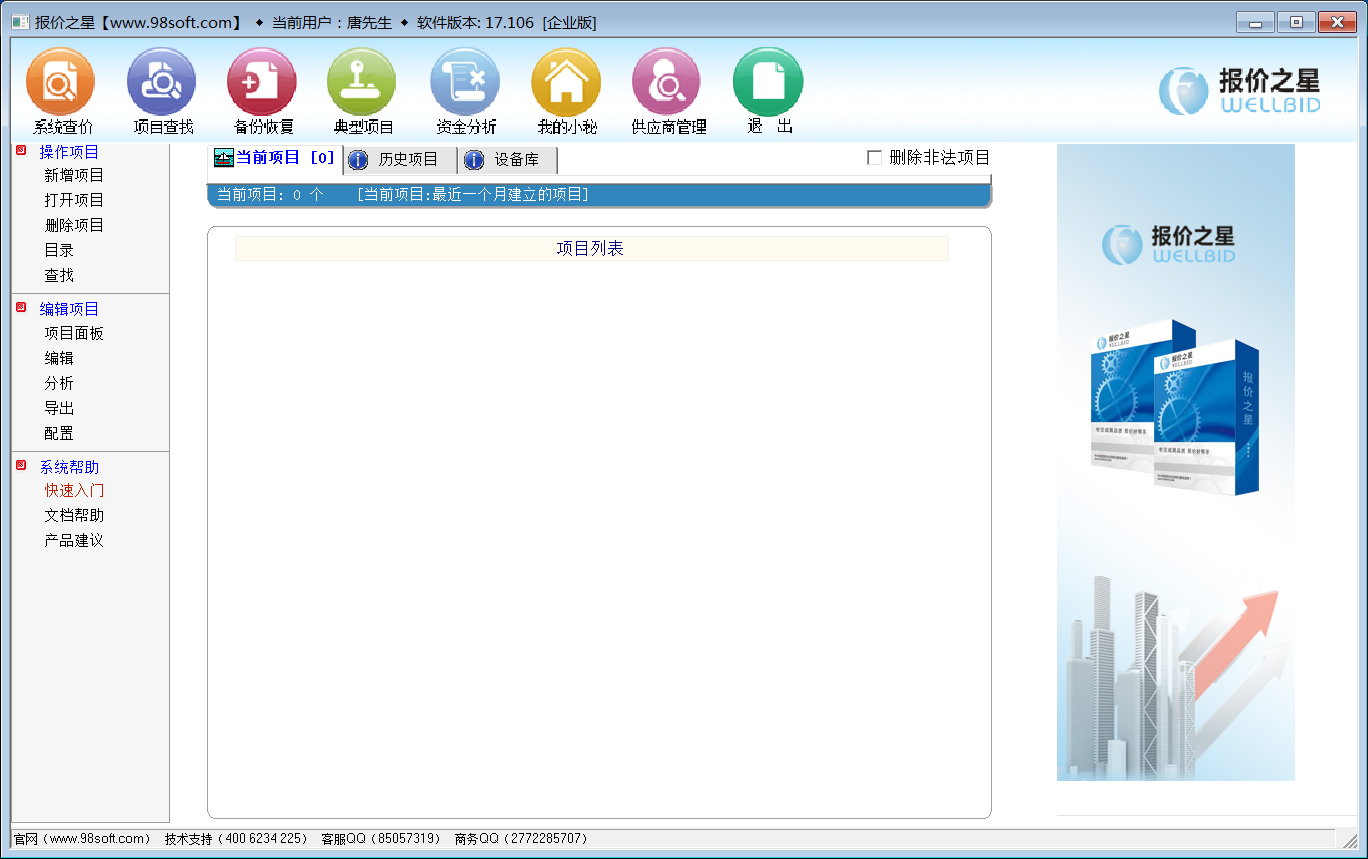
Task: Click the app icon in the title bar
Action: [x=20, y=22]
